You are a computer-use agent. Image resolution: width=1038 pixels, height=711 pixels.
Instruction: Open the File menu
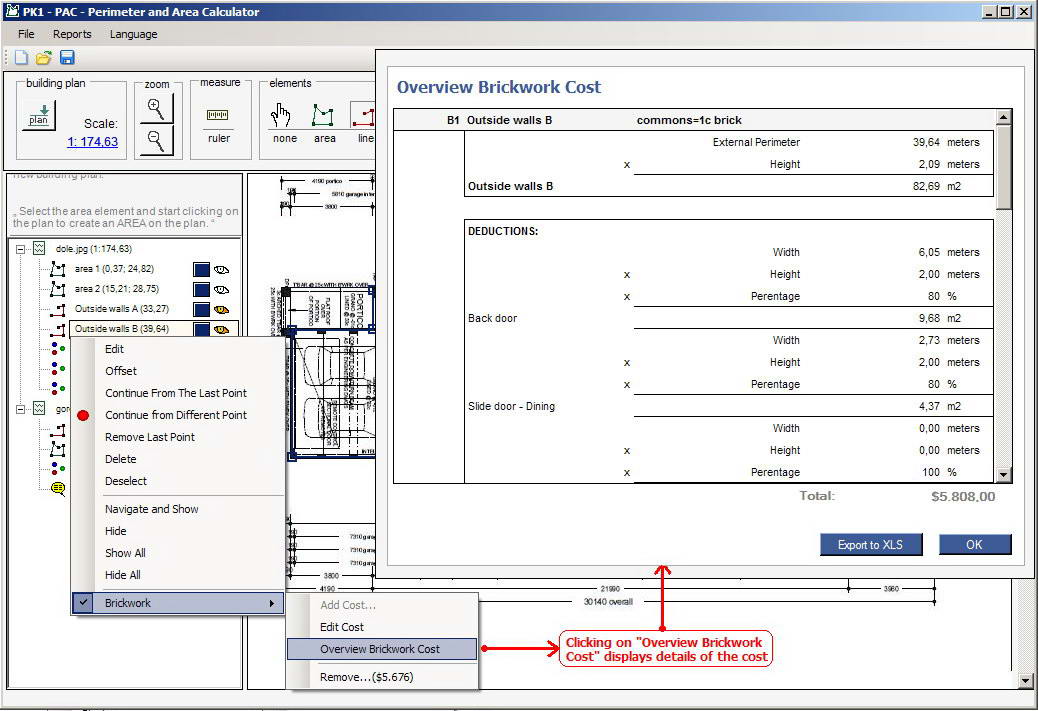click(x=26, y=34)
